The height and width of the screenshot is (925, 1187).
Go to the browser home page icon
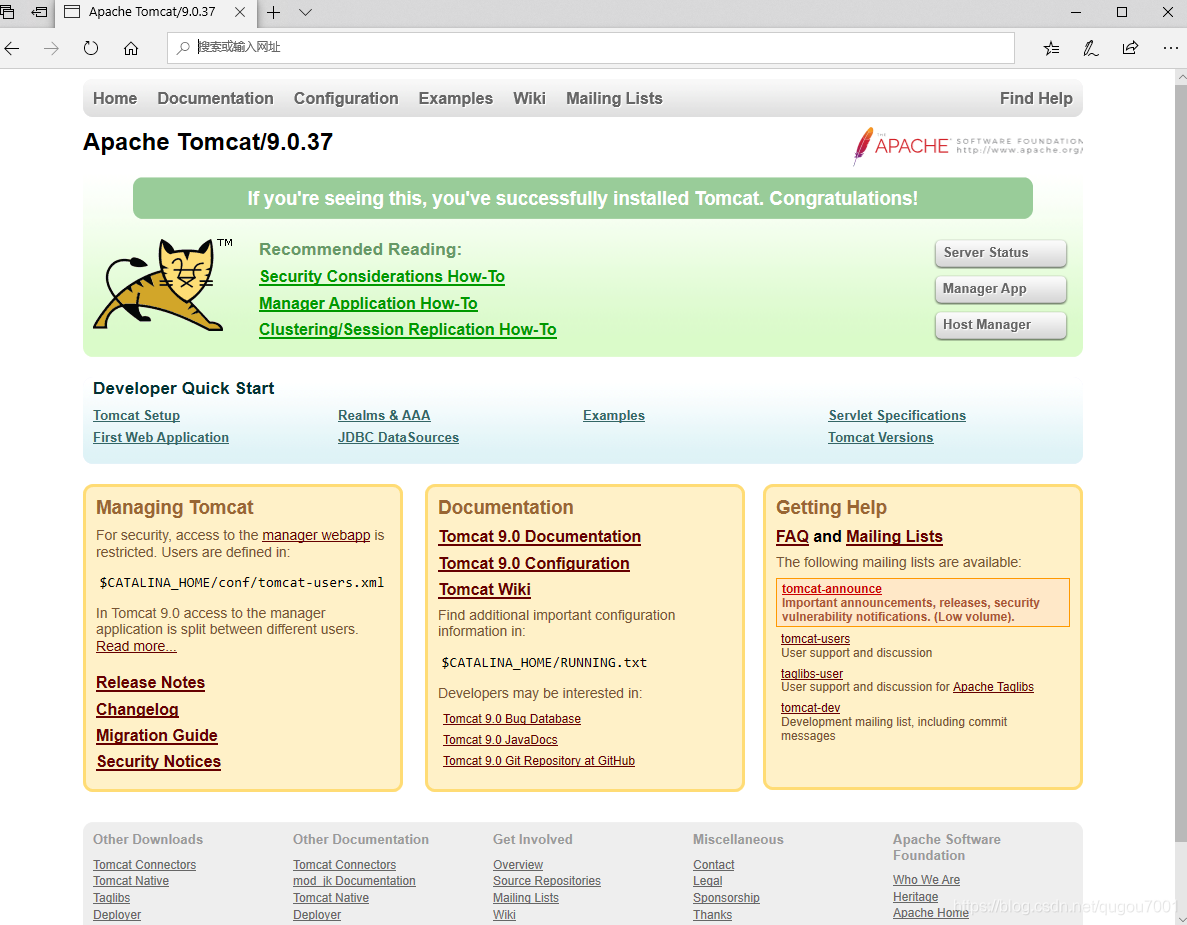131,48
